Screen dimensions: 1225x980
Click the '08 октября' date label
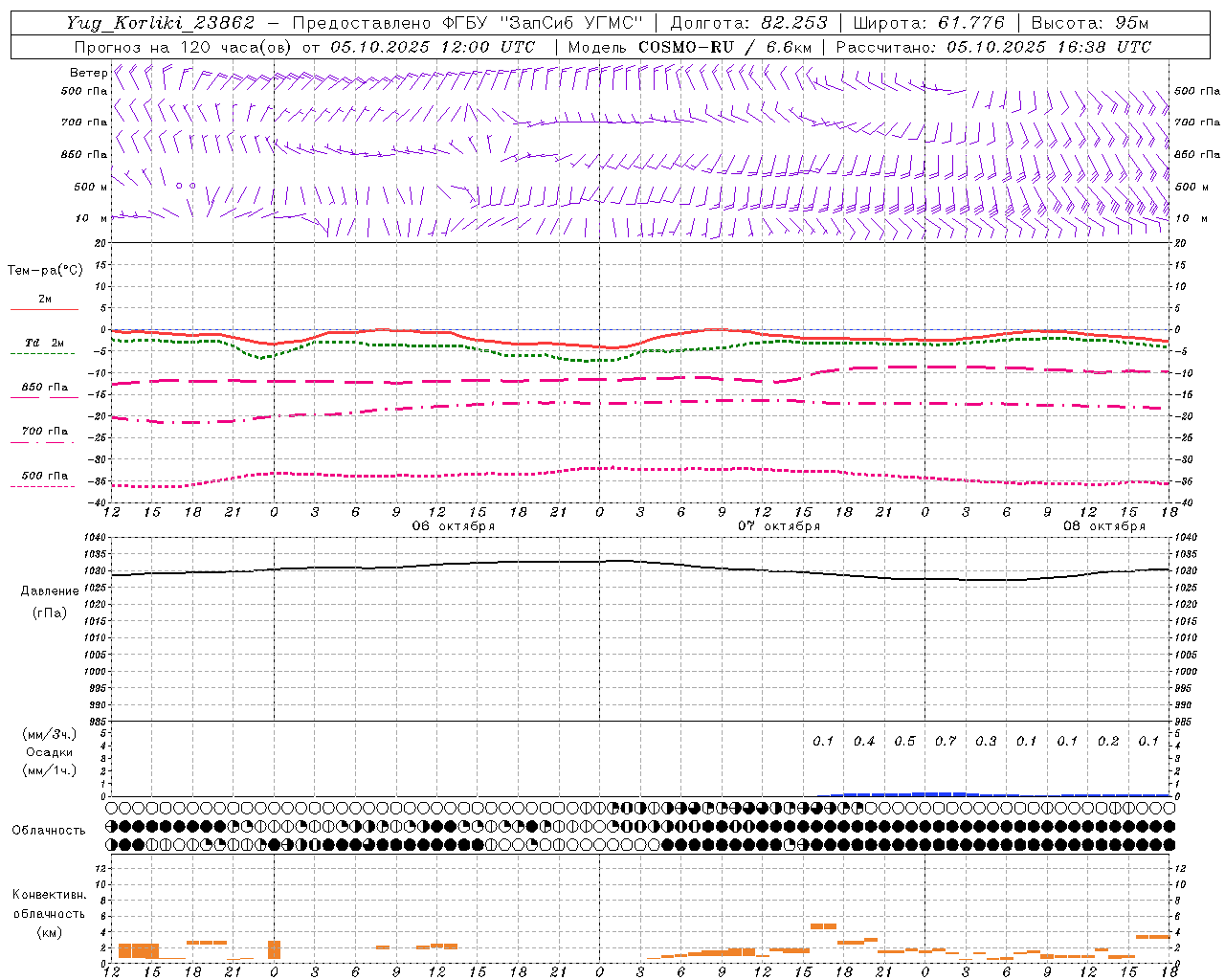tap(1104, 526)
